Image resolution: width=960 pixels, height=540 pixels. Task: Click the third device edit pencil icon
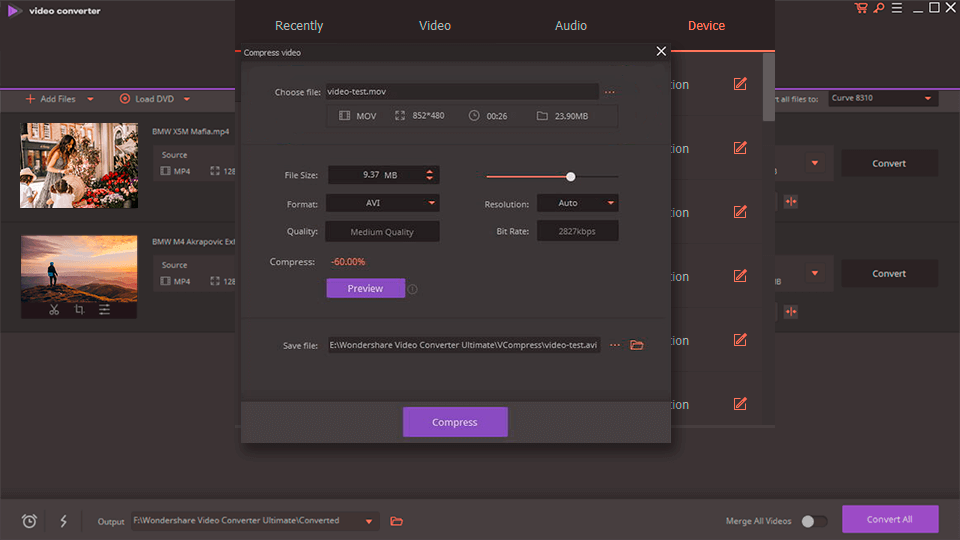740,212
